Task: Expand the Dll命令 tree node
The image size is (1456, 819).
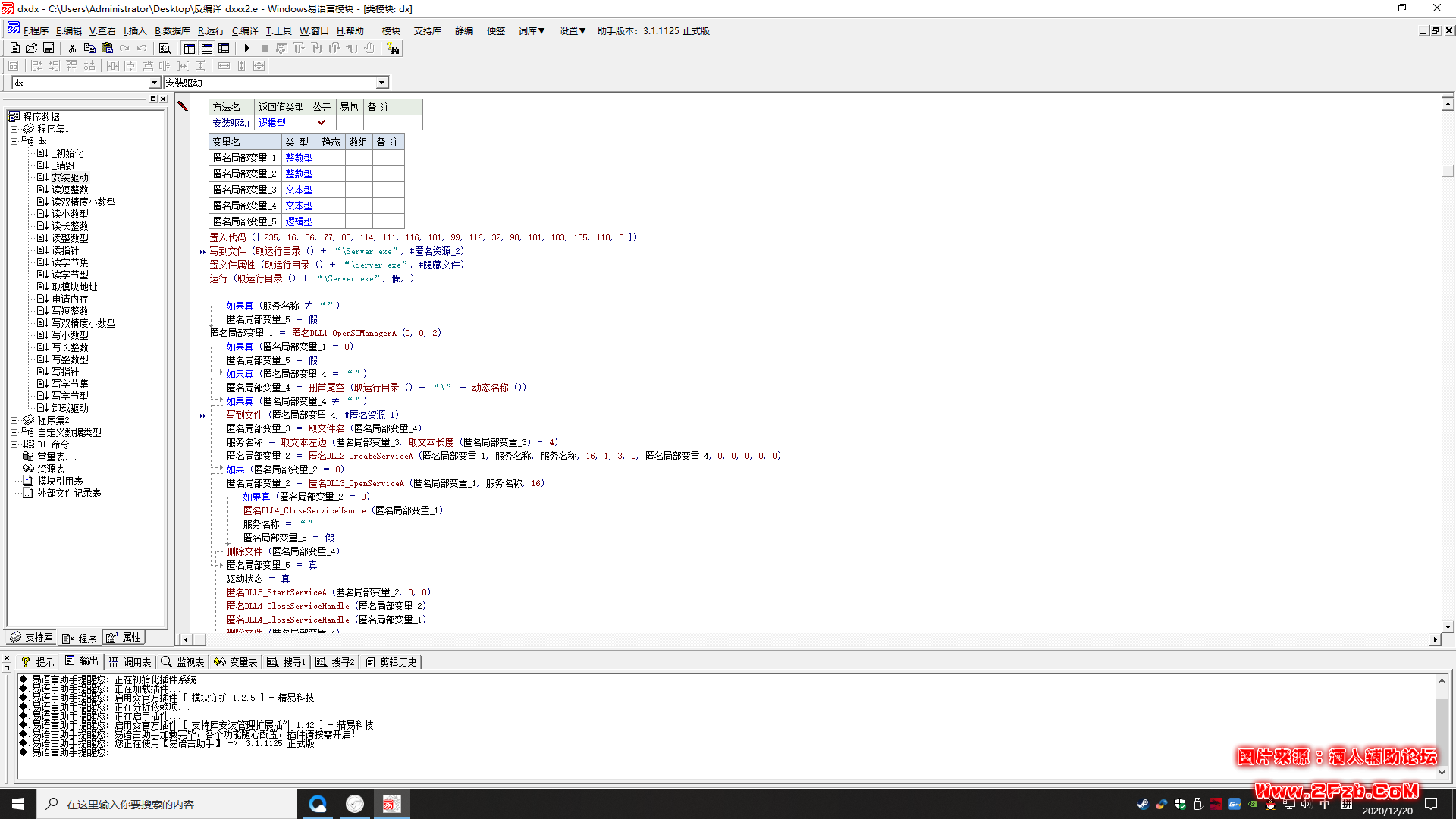Action: click(14, 444)
